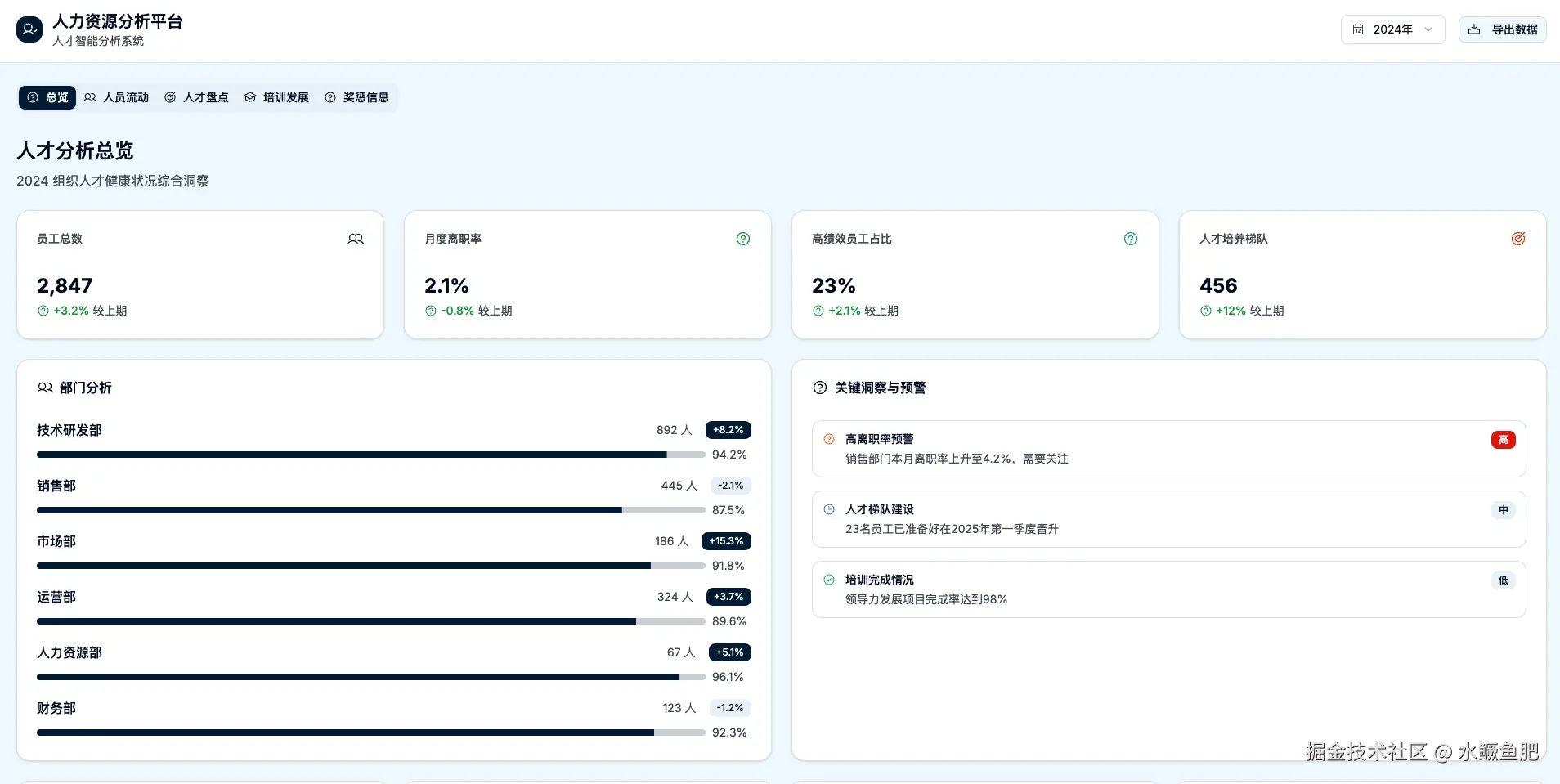
Task: Click the calendar icon in year selector
Action: pyautogui.click(x=1358, y=29)
